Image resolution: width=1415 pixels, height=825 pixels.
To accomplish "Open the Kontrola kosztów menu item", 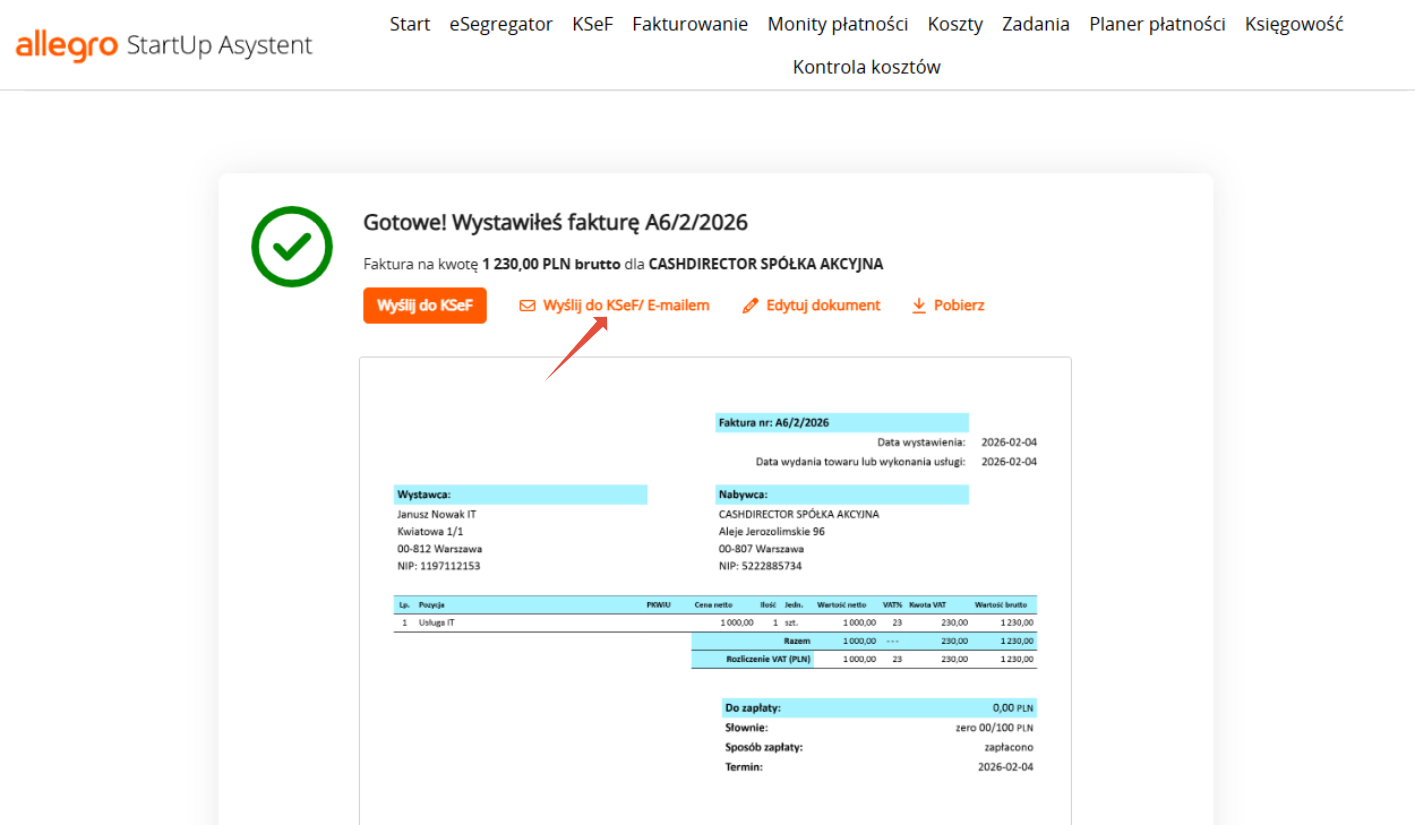I will 867,67.
